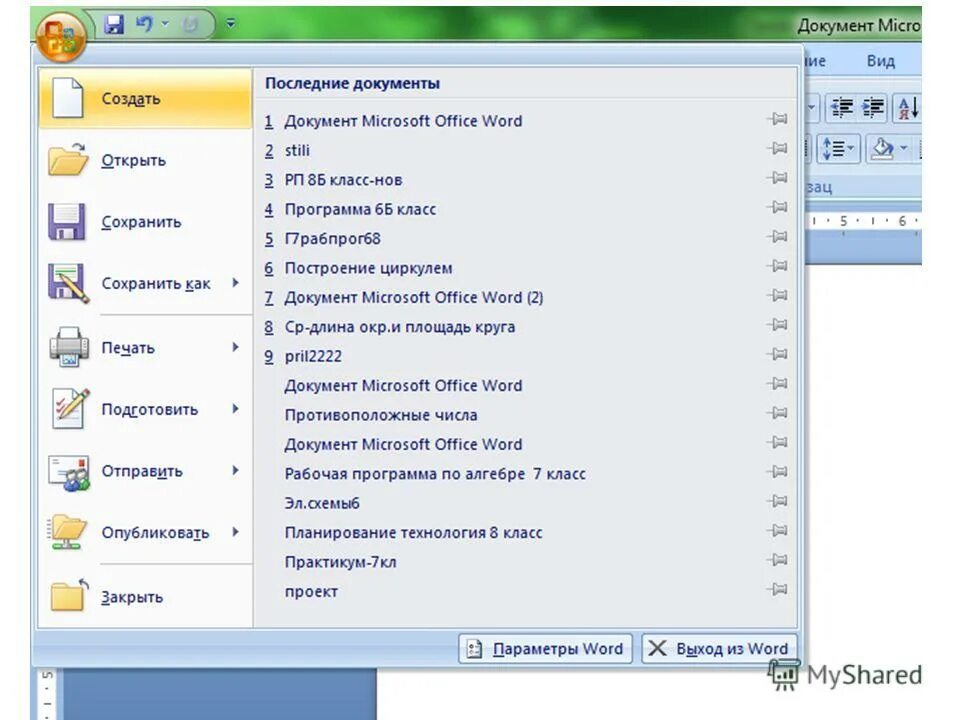
Task: Open recent document pril2222
Action: click(x=525, y=356)
